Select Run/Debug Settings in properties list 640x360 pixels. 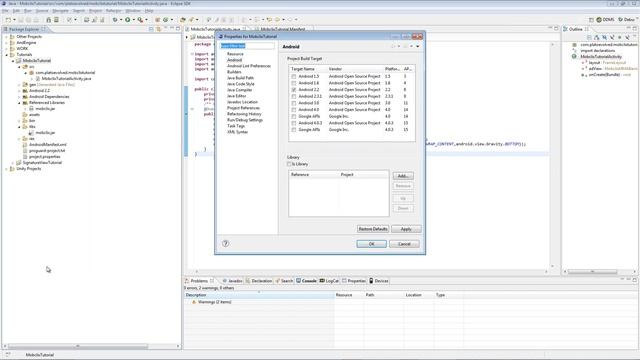245,120
